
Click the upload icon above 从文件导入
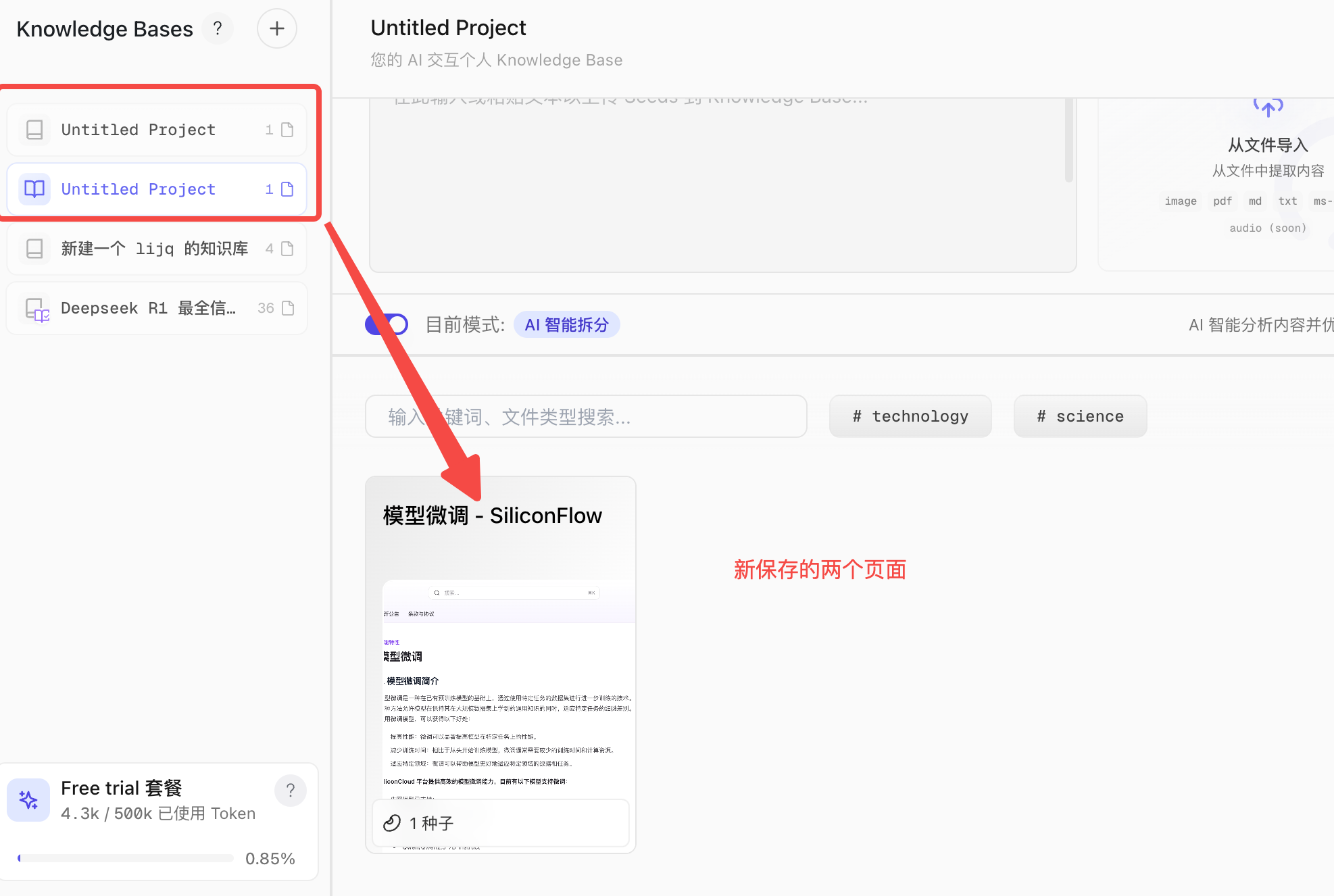tap(1268, 107)
